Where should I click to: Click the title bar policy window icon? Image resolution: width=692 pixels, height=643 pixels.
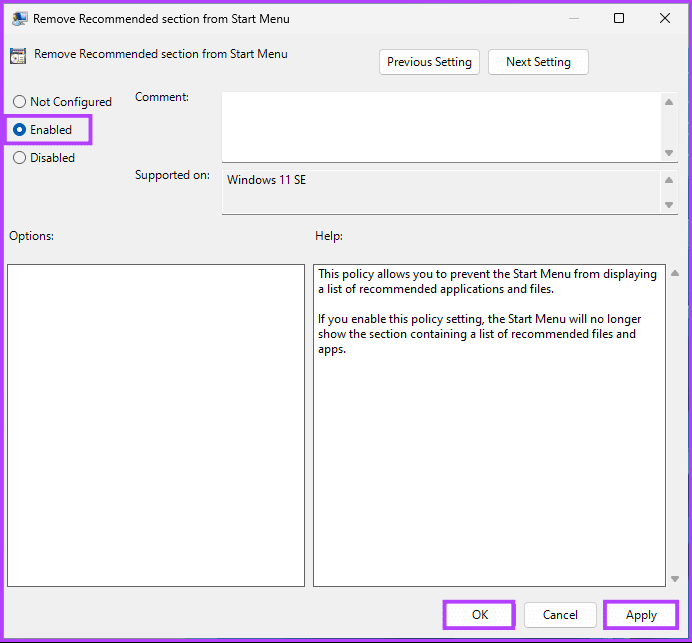point(19,19)
